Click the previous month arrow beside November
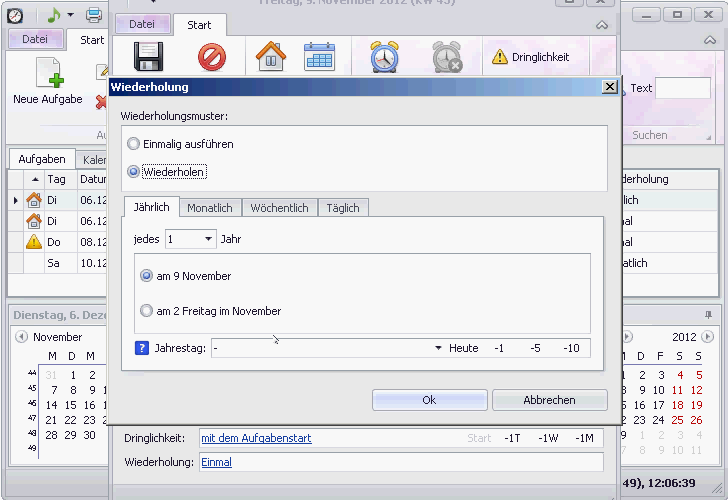This screenshot has width=728, height=500. coord(21,337)
